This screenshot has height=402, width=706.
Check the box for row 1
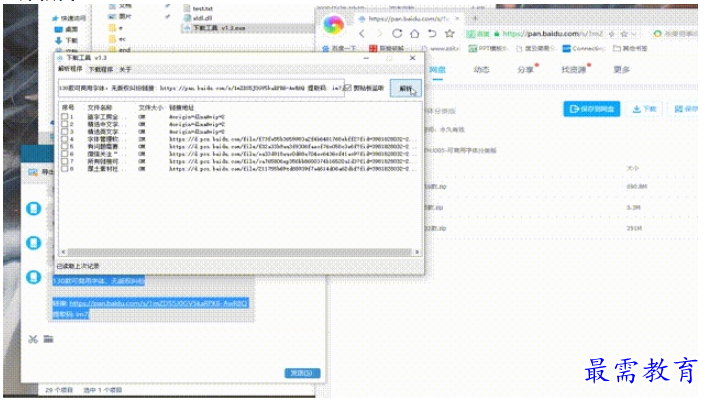tap(65, 117)
